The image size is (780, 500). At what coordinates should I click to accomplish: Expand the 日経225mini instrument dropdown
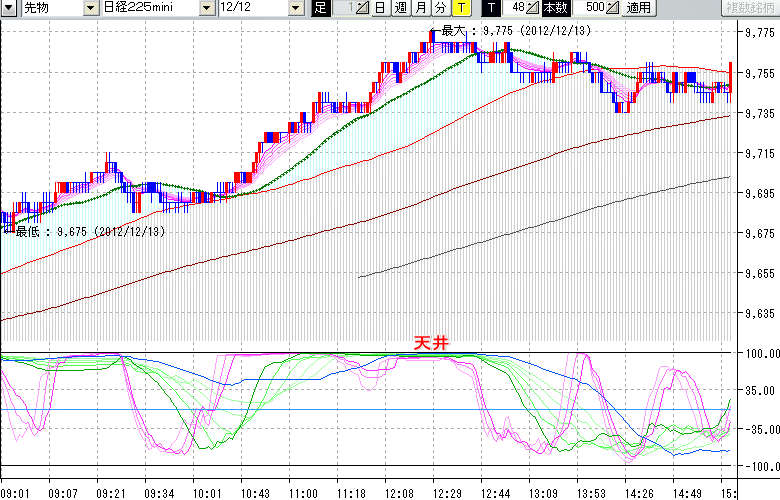pos(206,8)
